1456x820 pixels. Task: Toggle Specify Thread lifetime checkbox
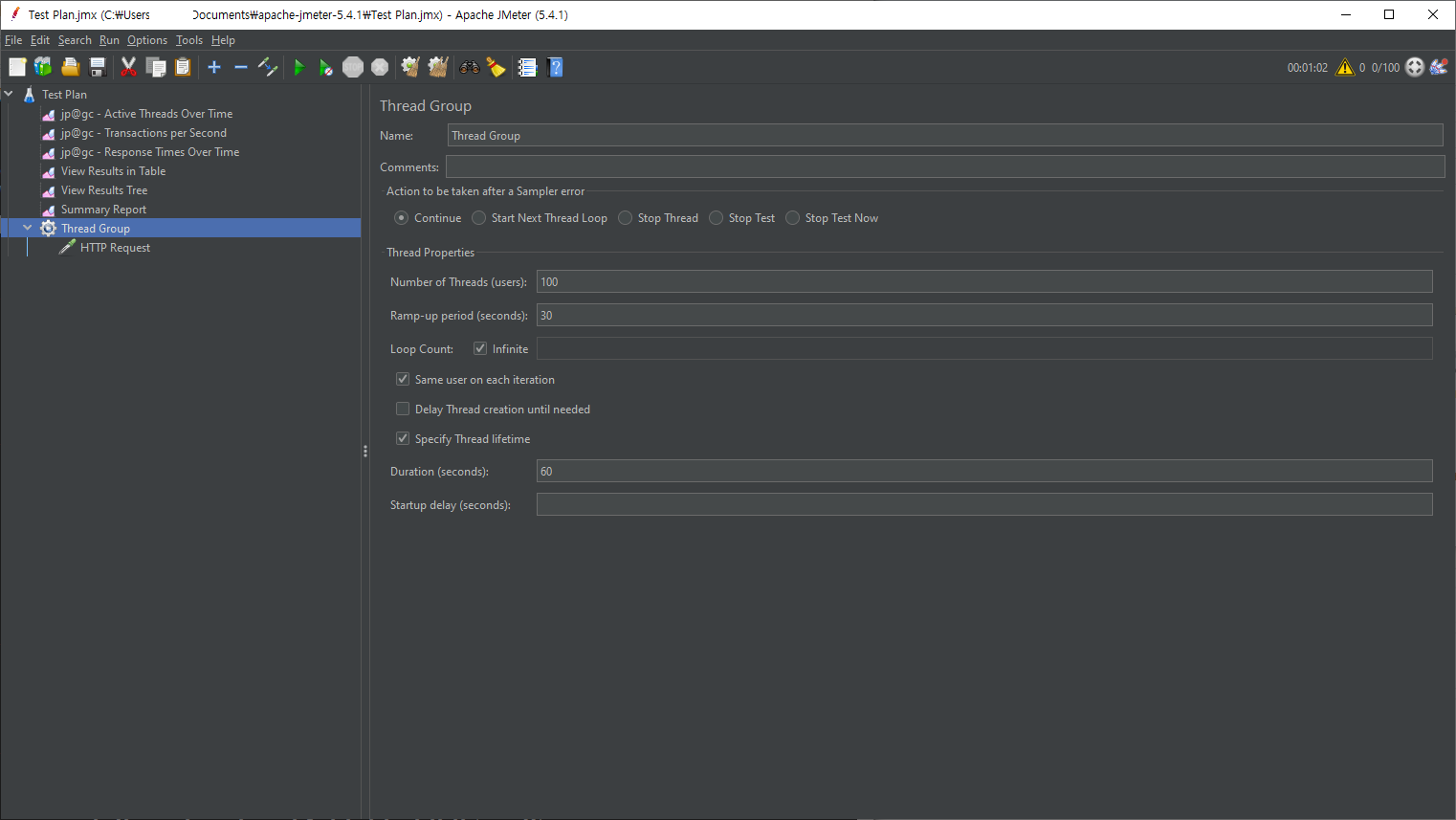coord(403,438)
